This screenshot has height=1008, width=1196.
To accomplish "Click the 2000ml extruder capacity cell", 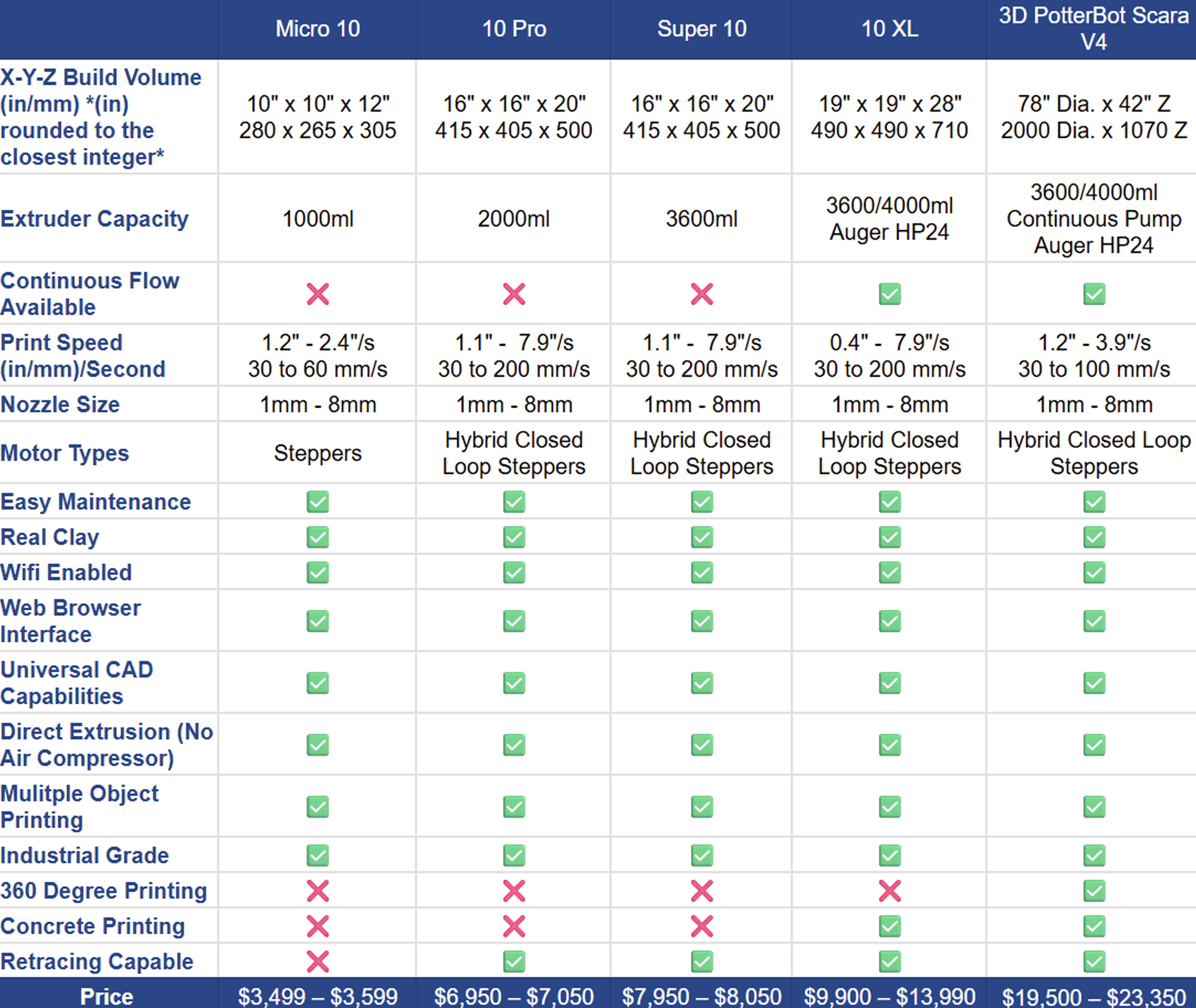I will click(514, 219).
